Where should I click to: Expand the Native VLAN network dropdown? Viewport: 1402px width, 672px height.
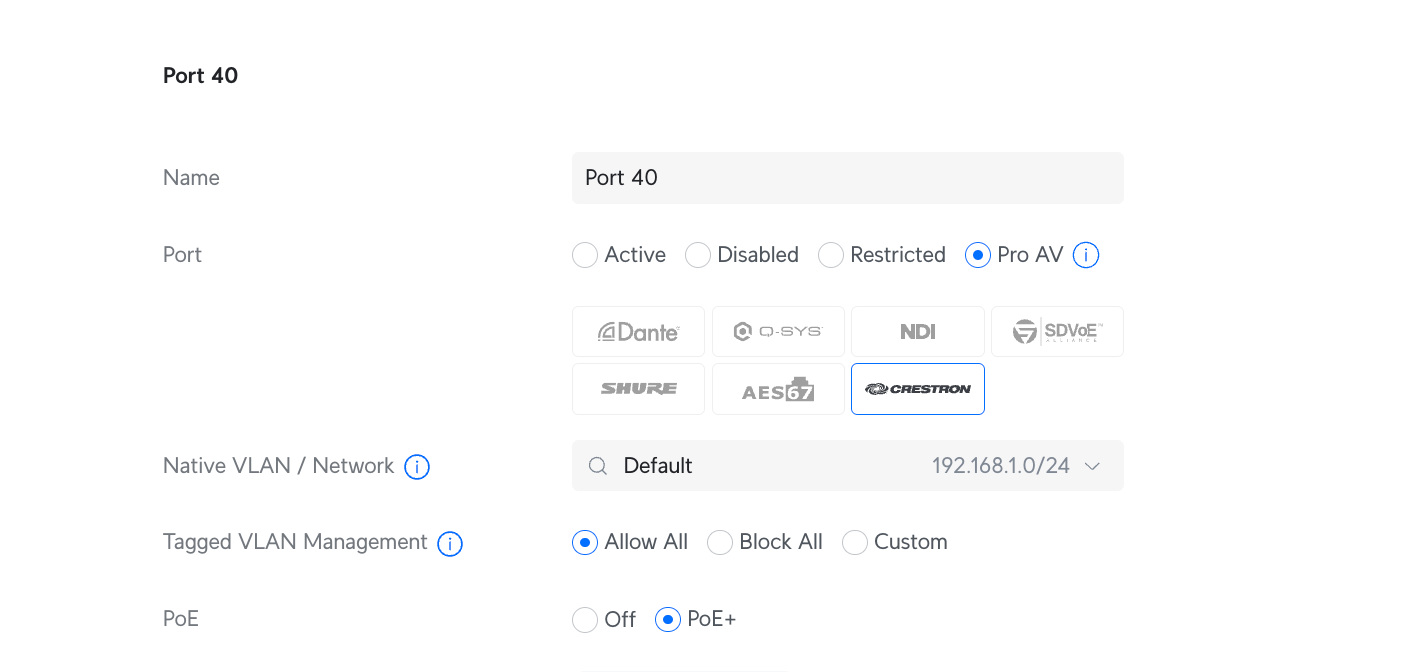[x=1092, y=466]
